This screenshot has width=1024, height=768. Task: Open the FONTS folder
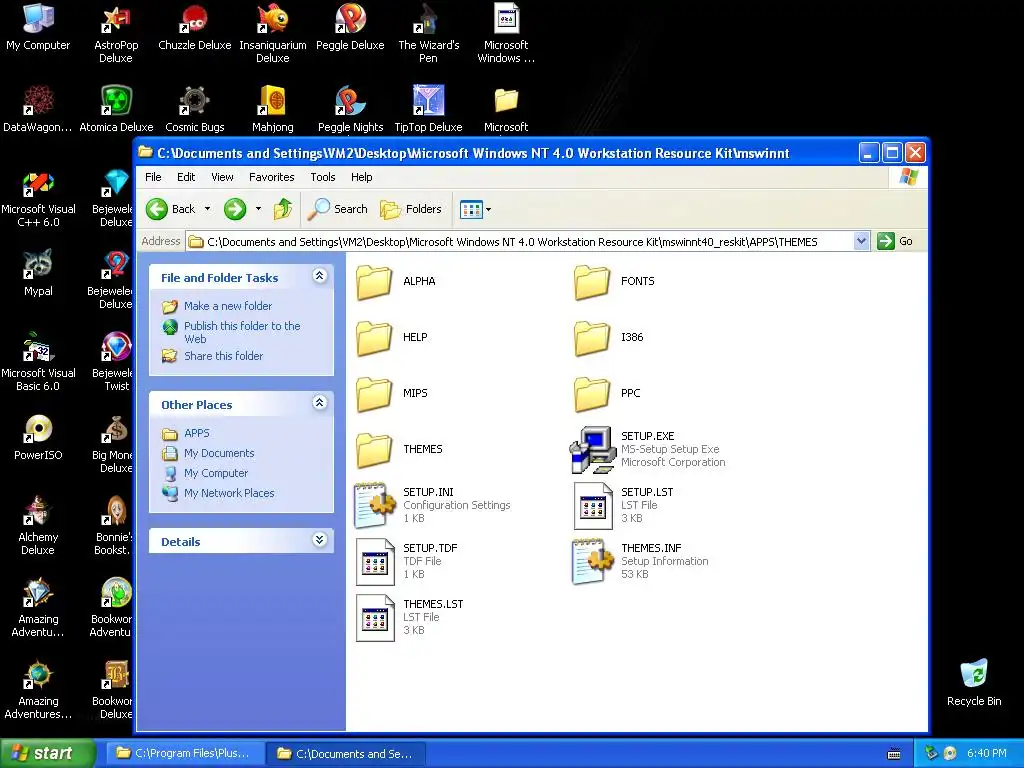[592, 281]
